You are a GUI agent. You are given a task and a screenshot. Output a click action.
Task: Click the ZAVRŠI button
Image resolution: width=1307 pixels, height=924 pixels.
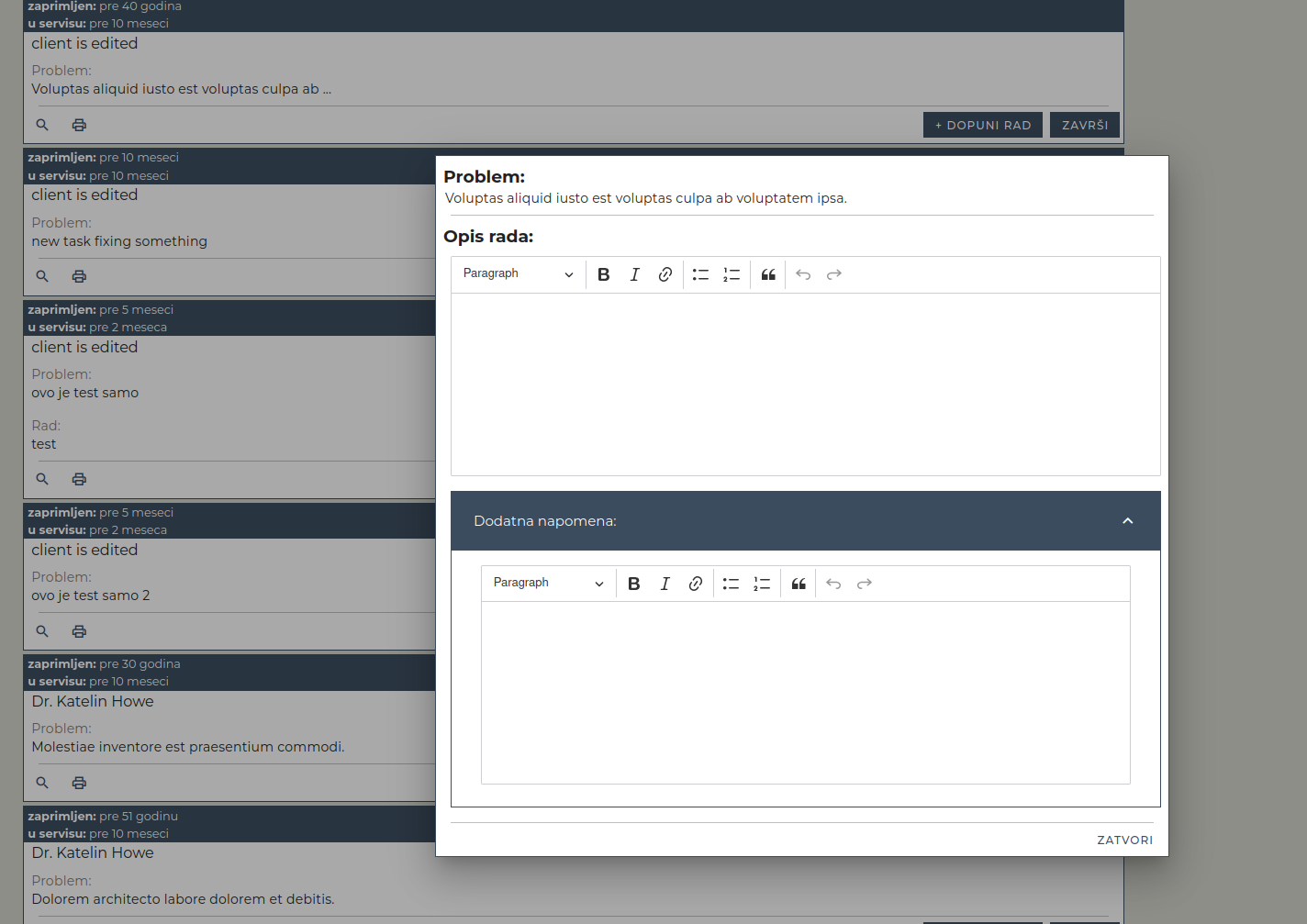[1084, 125]
